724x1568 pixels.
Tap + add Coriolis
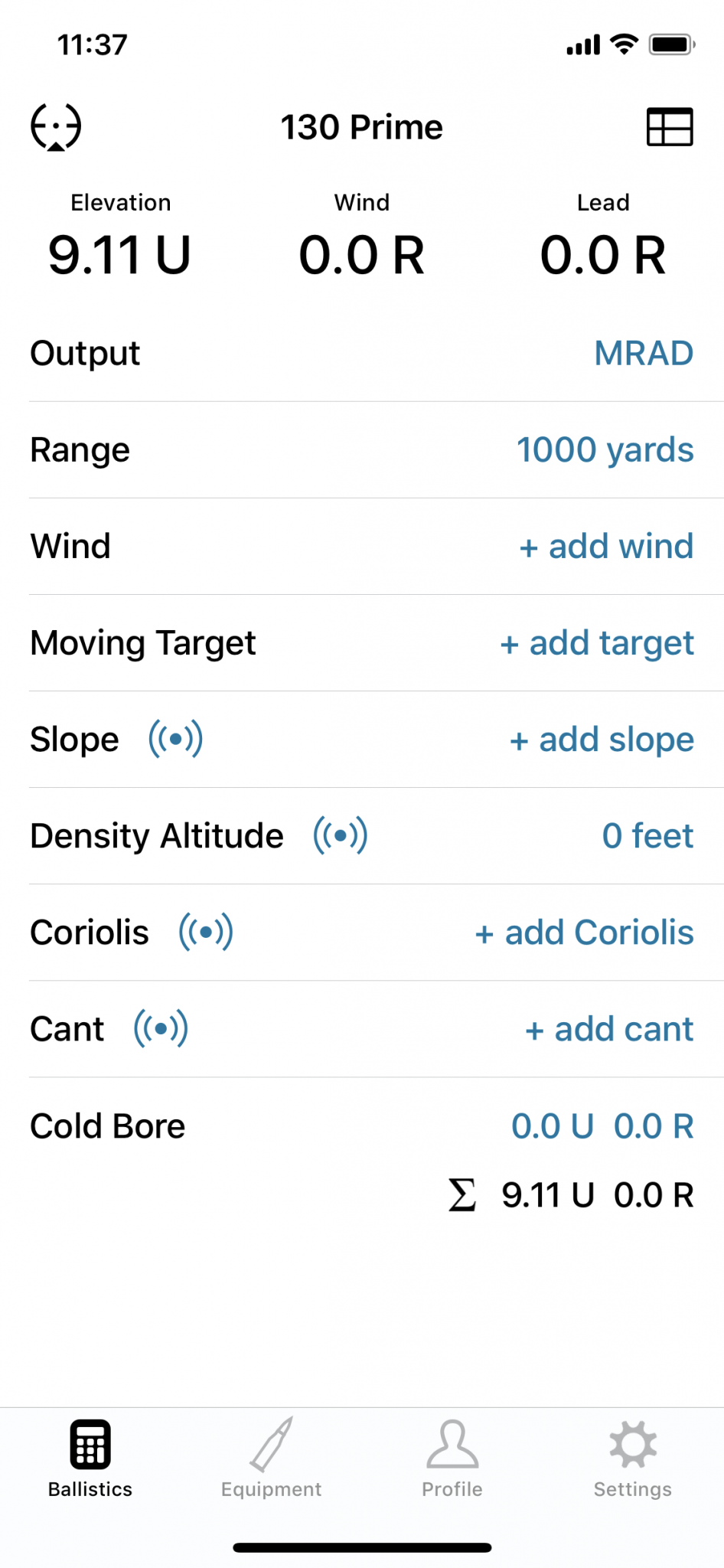coord(584,933)
